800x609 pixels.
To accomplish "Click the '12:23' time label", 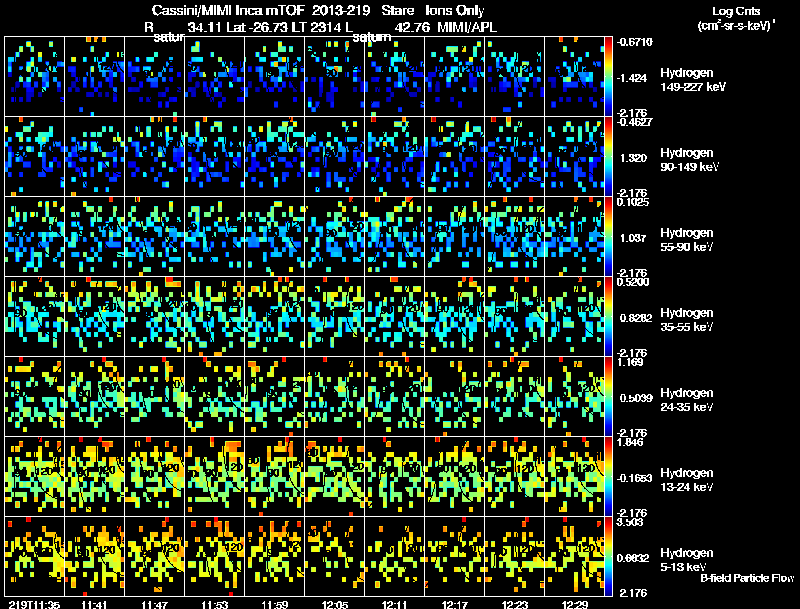I will 515,605.
